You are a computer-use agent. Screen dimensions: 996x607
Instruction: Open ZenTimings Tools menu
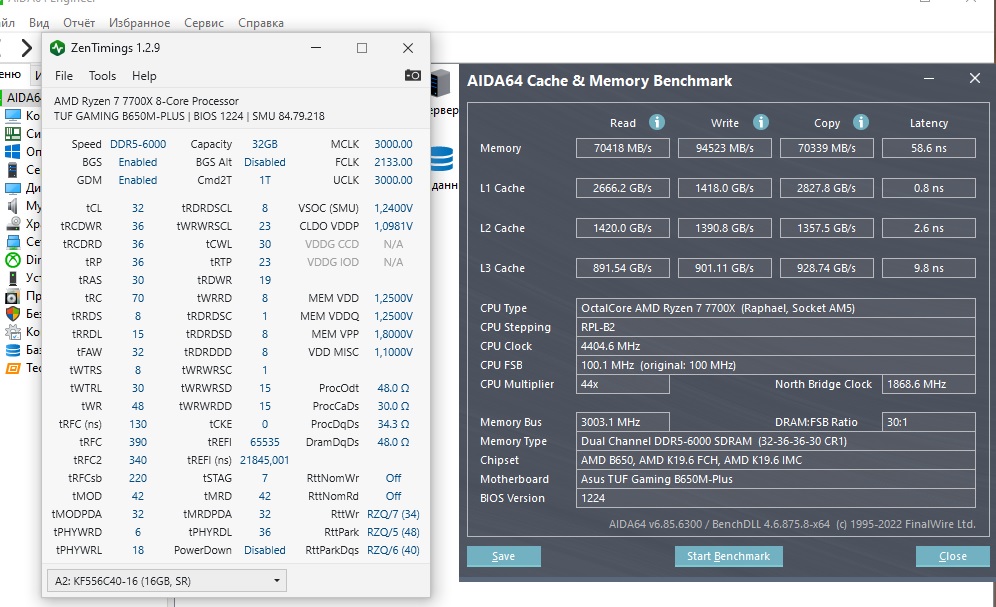click(102, 76)
